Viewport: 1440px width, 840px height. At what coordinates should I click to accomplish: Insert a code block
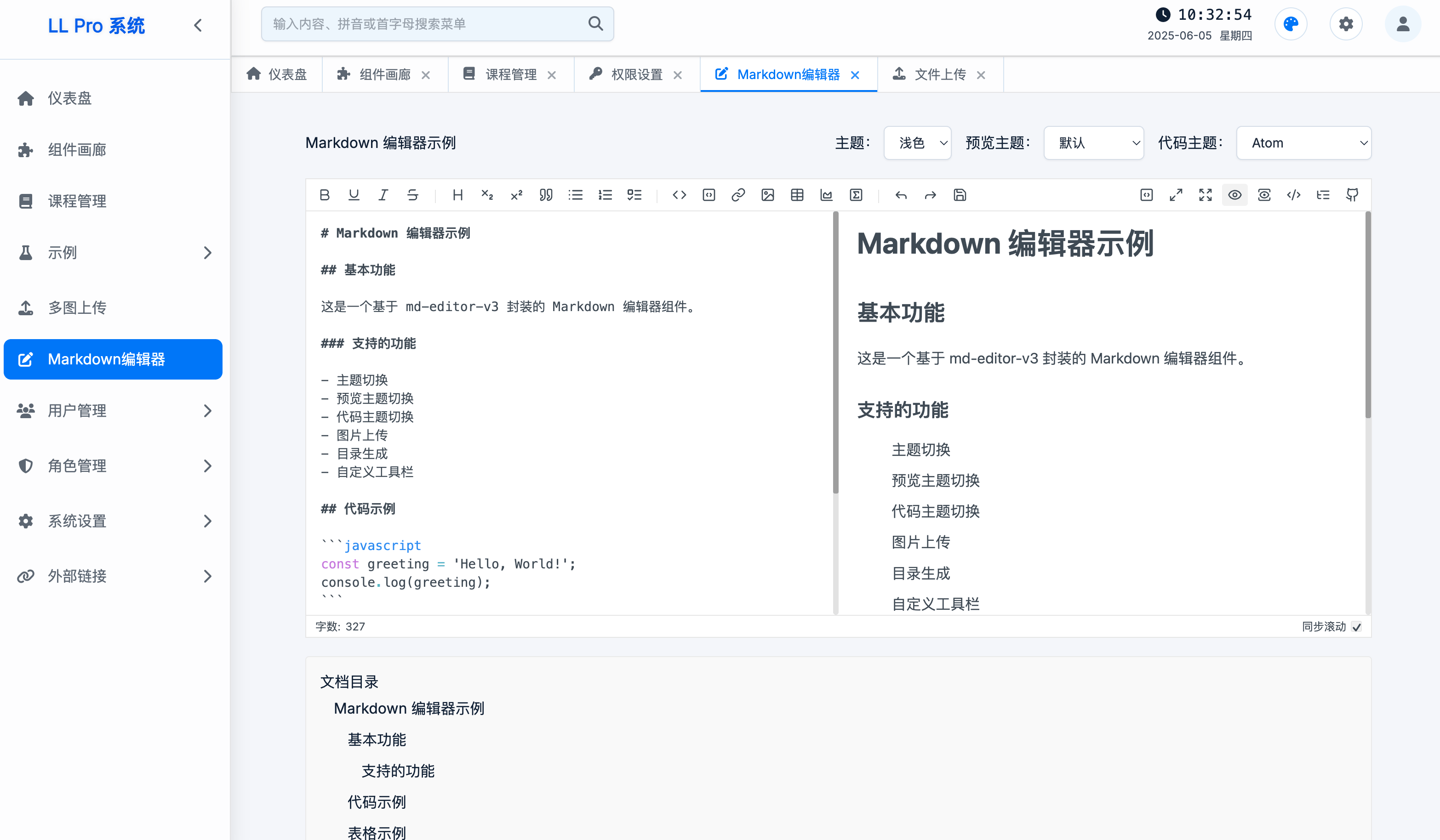[x=709, y=195]
